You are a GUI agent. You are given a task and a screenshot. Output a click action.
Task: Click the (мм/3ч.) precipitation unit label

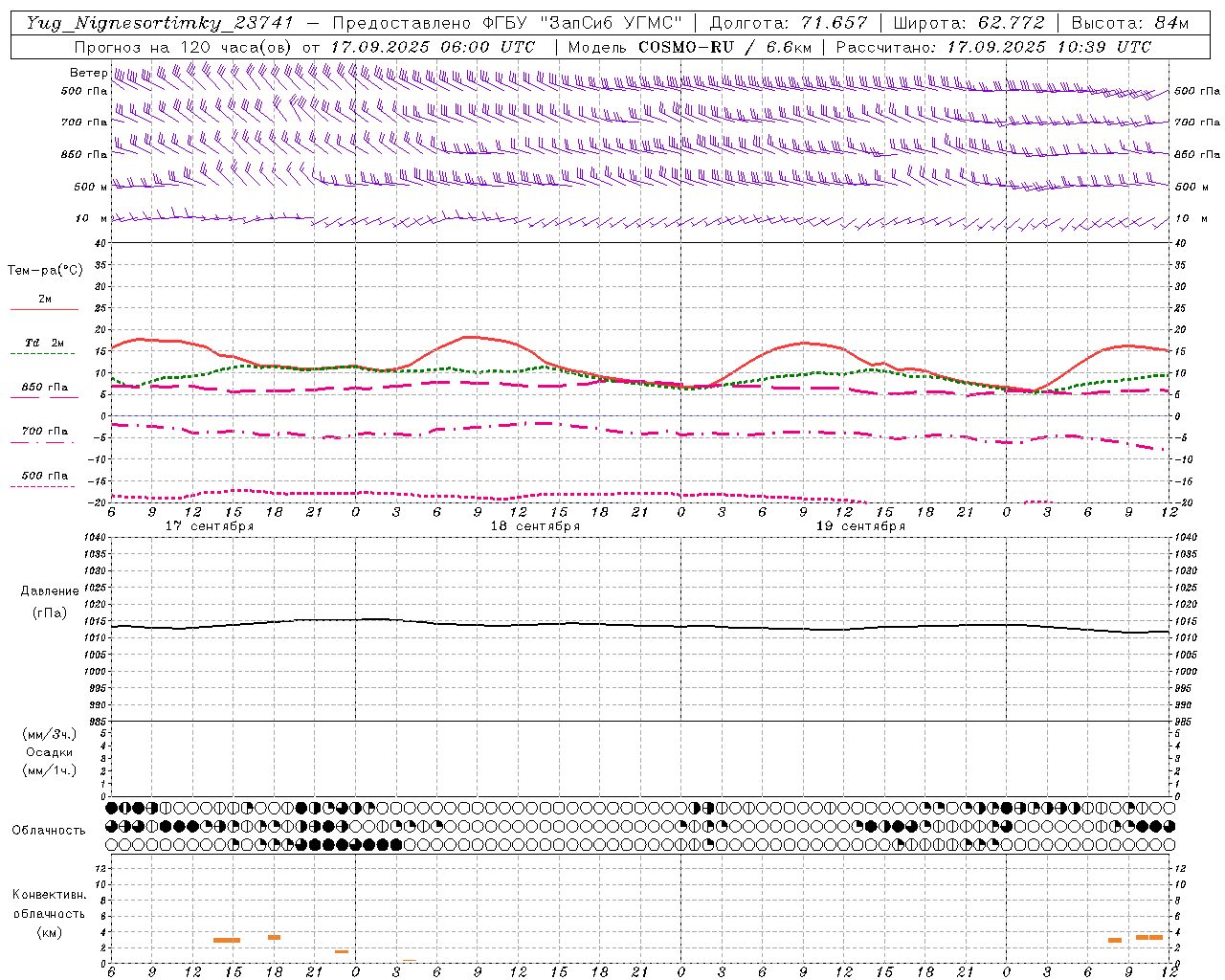50,734
